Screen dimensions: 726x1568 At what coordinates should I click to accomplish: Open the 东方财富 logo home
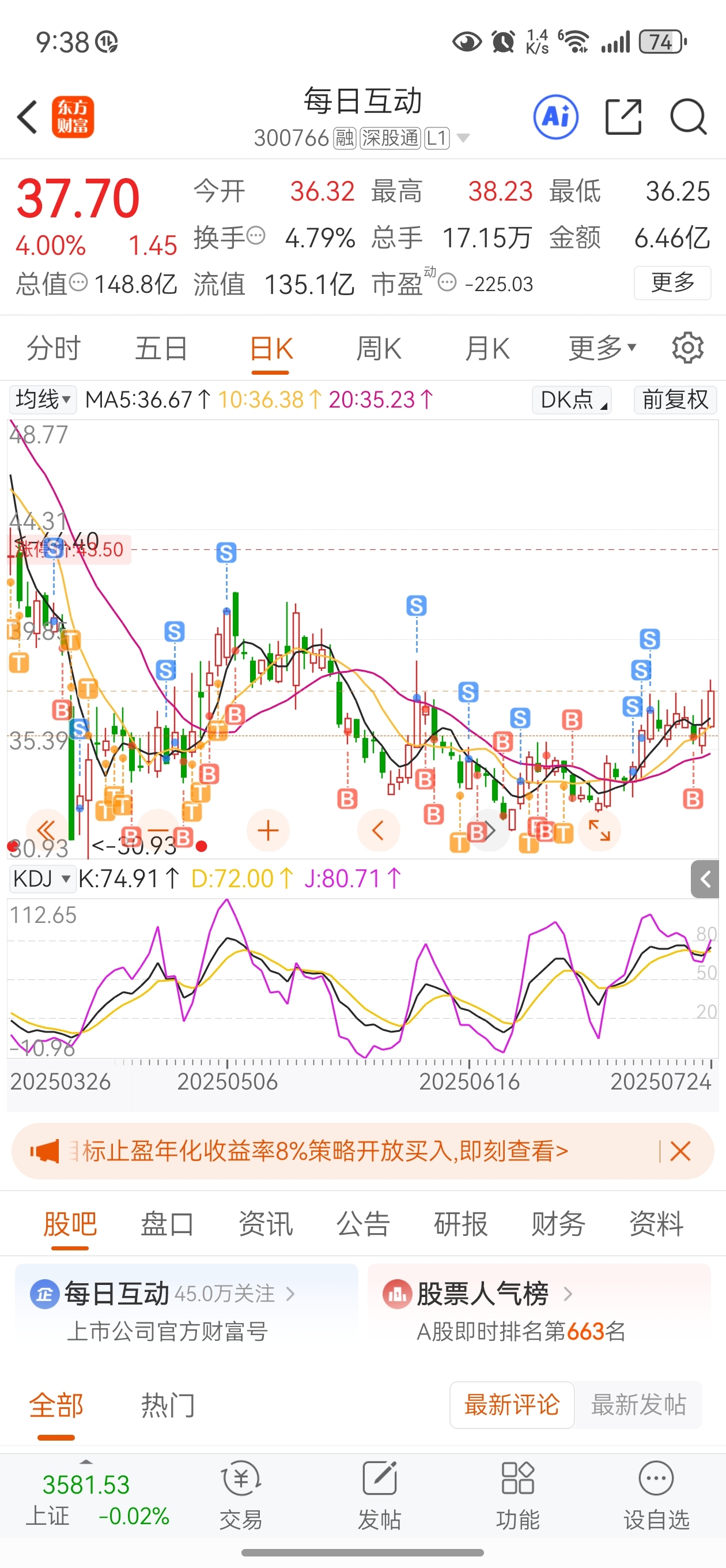pos(73,117)
